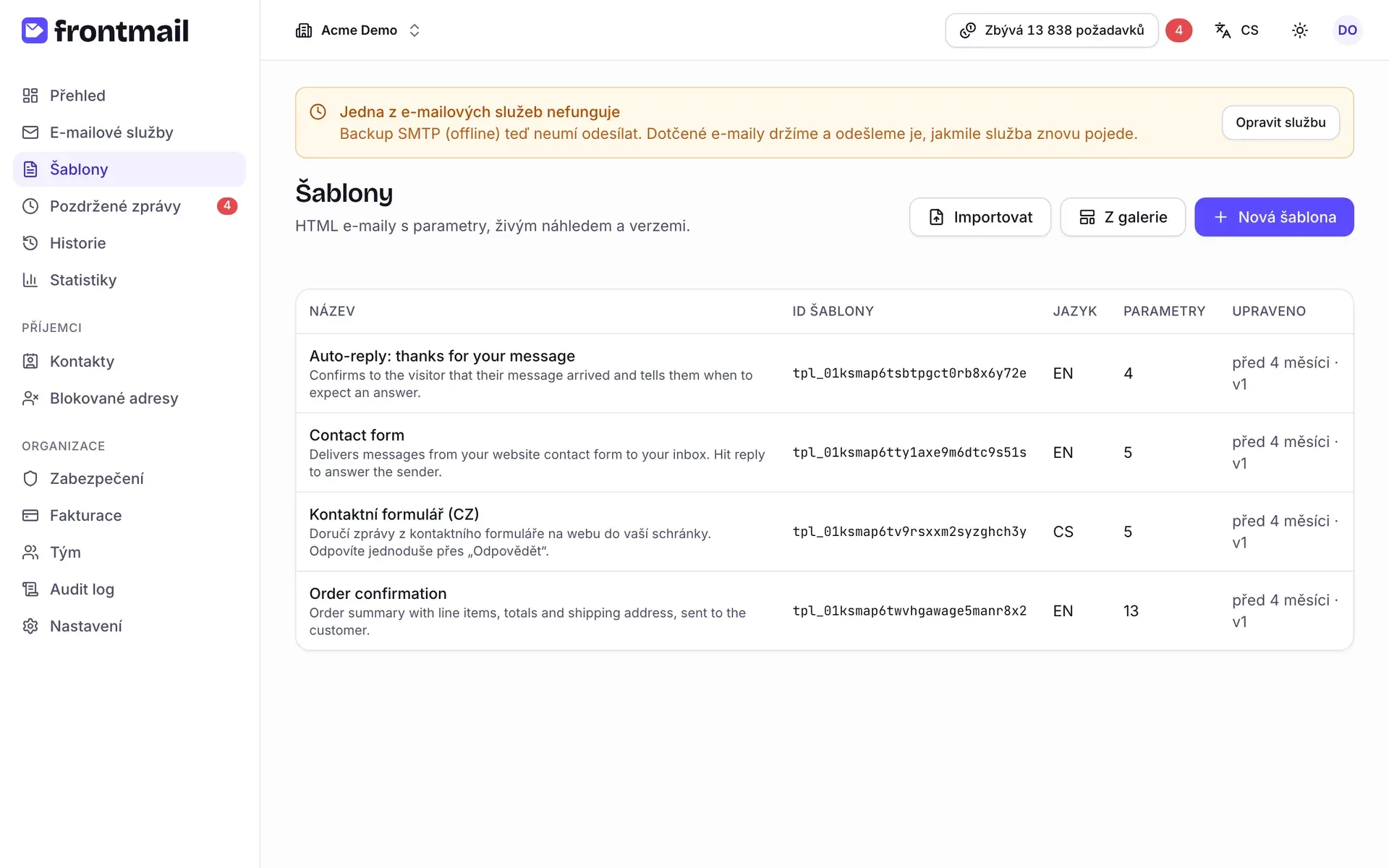Open Nastavení settings page
The image size is (1389, 868).
(129, 626)
